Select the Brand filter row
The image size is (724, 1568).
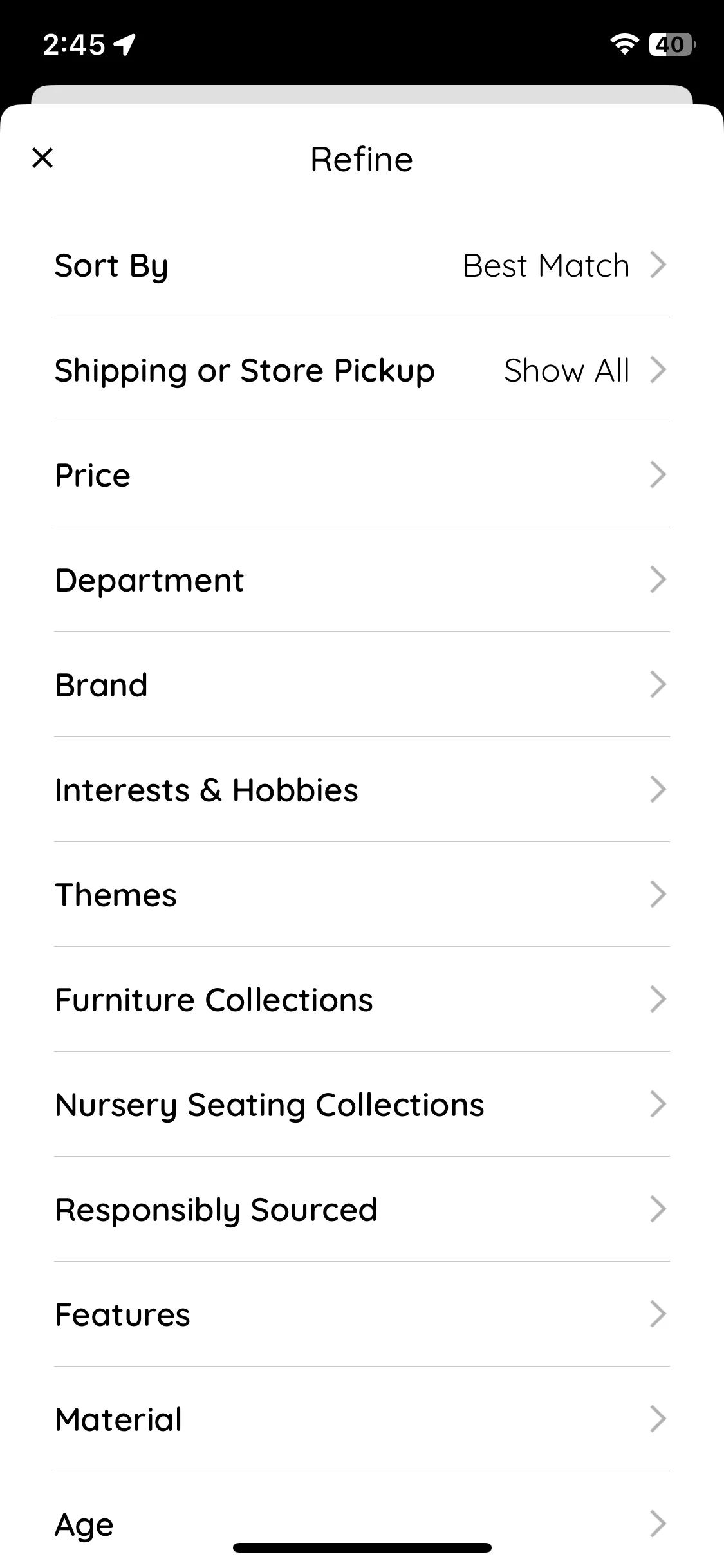362,685
